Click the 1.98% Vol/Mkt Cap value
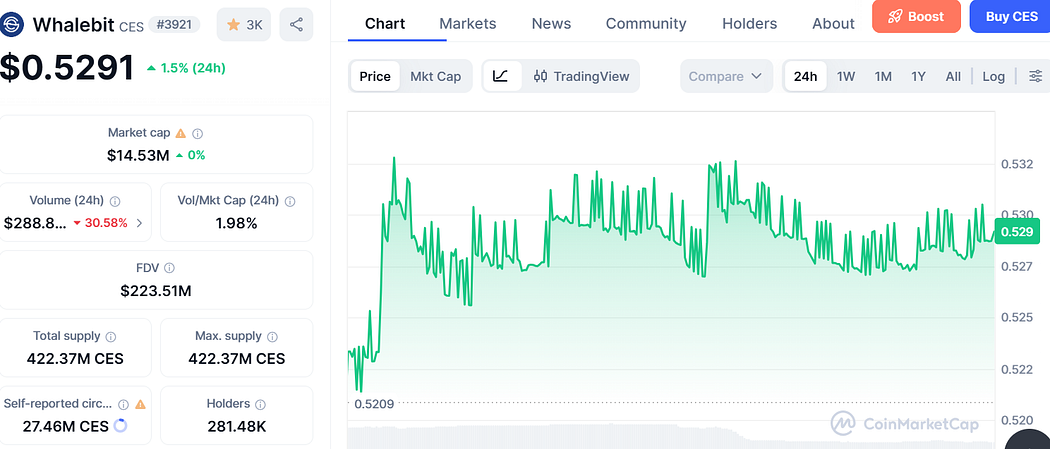 pyautogui.click(x=236, y=223)
